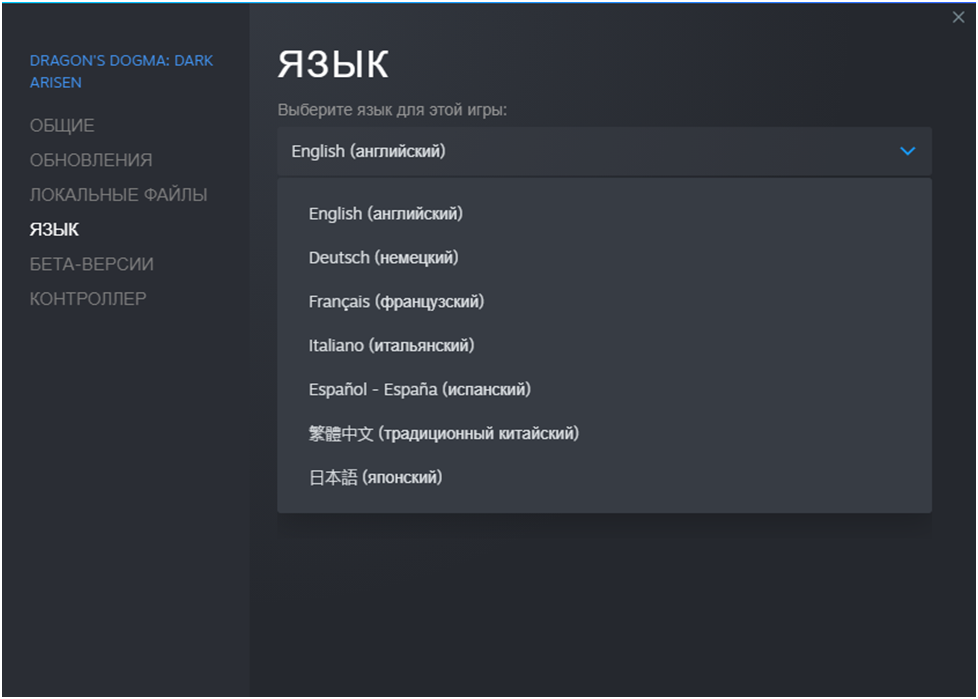Open the DRAGON'S DOGMA: DARK ARISEN link
Screen dimensions: 978x699
(x=122, y=71)
